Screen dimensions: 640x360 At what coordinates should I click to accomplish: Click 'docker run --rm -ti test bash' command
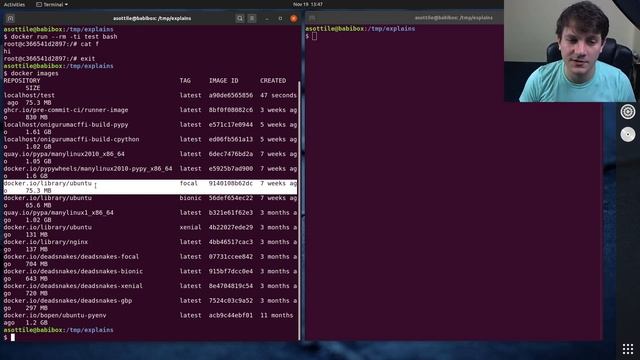pos(64,37)
